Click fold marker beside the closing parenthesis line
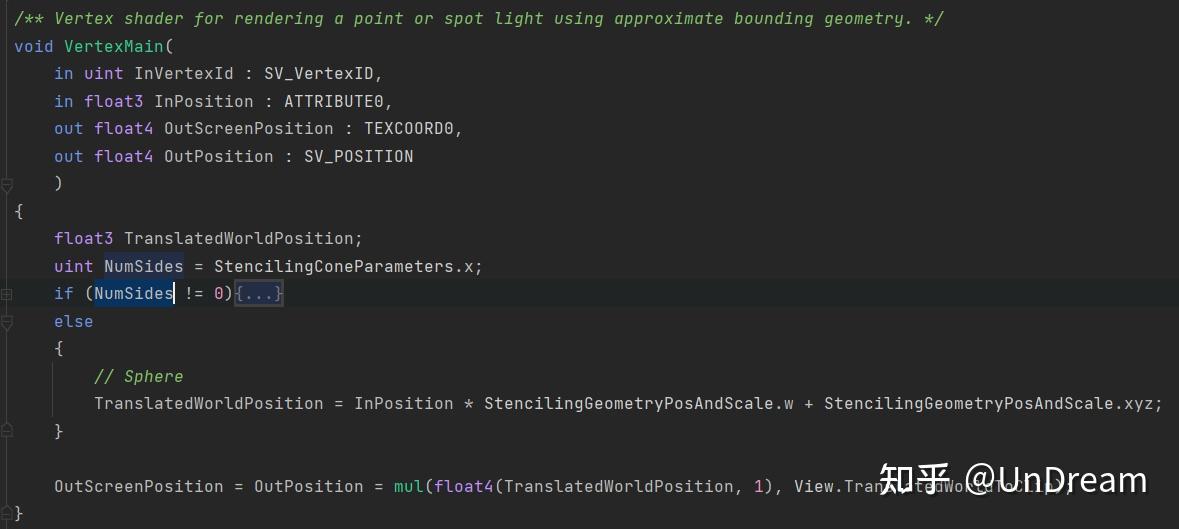This screenshot has width=1179, height=529. click(7, 185)
